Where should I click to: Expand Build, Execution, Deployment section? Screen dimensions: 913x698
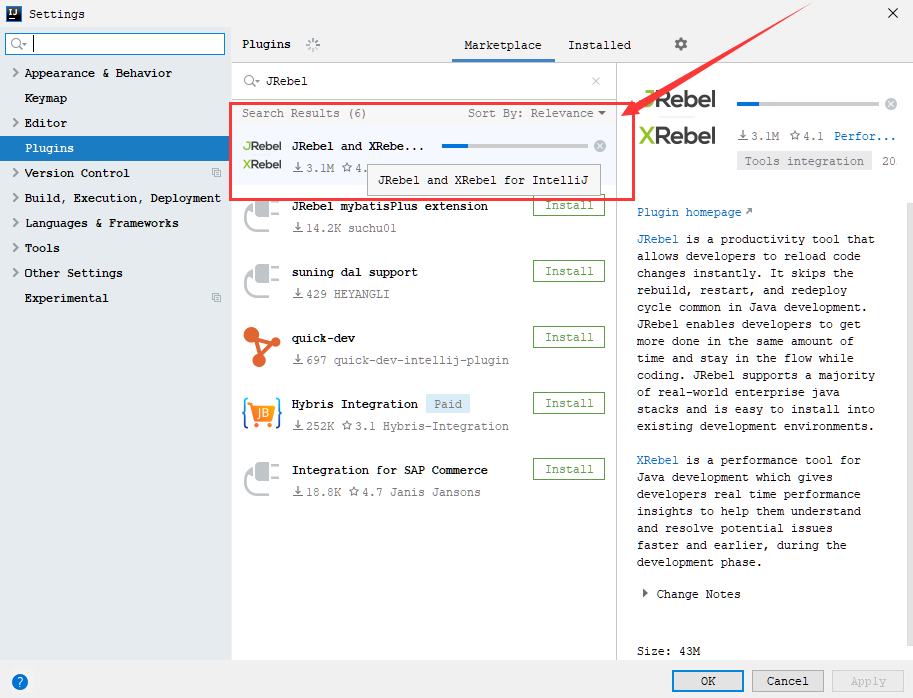click(16, 198)
